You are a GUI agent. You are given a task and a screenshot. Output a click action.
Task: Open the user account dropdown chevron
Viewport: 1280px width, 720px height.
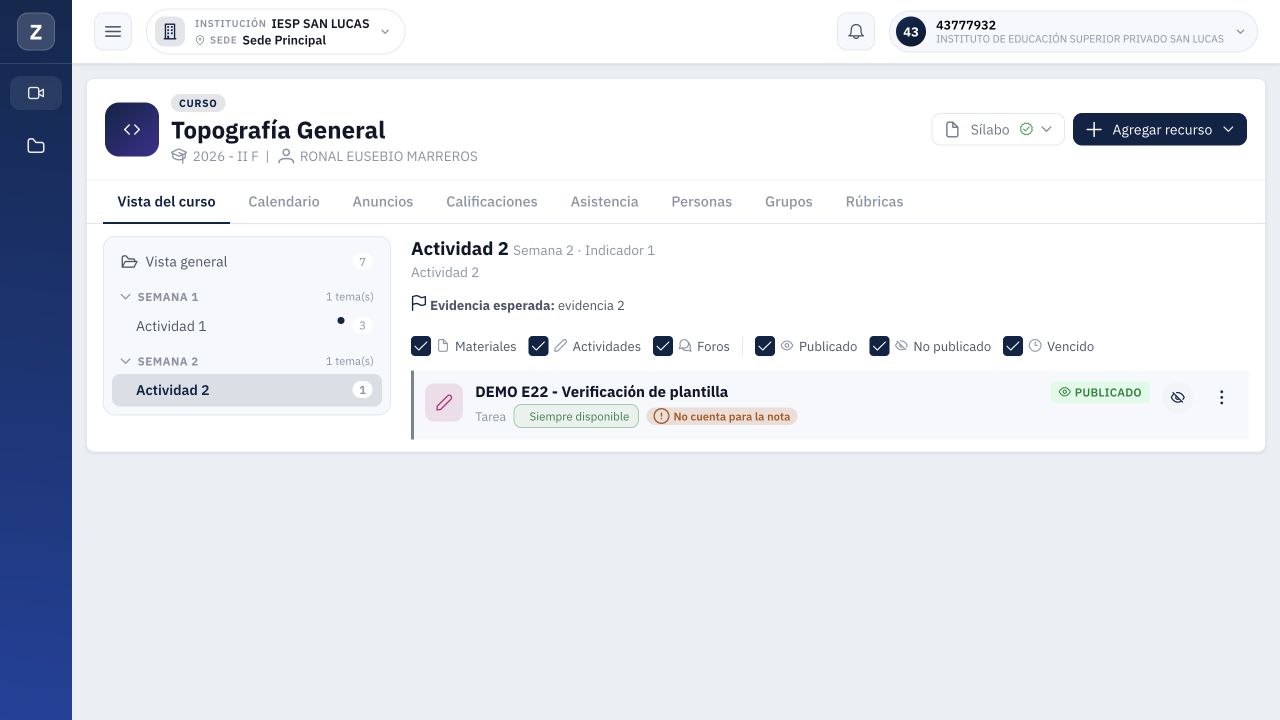[x=1241, y=32]
